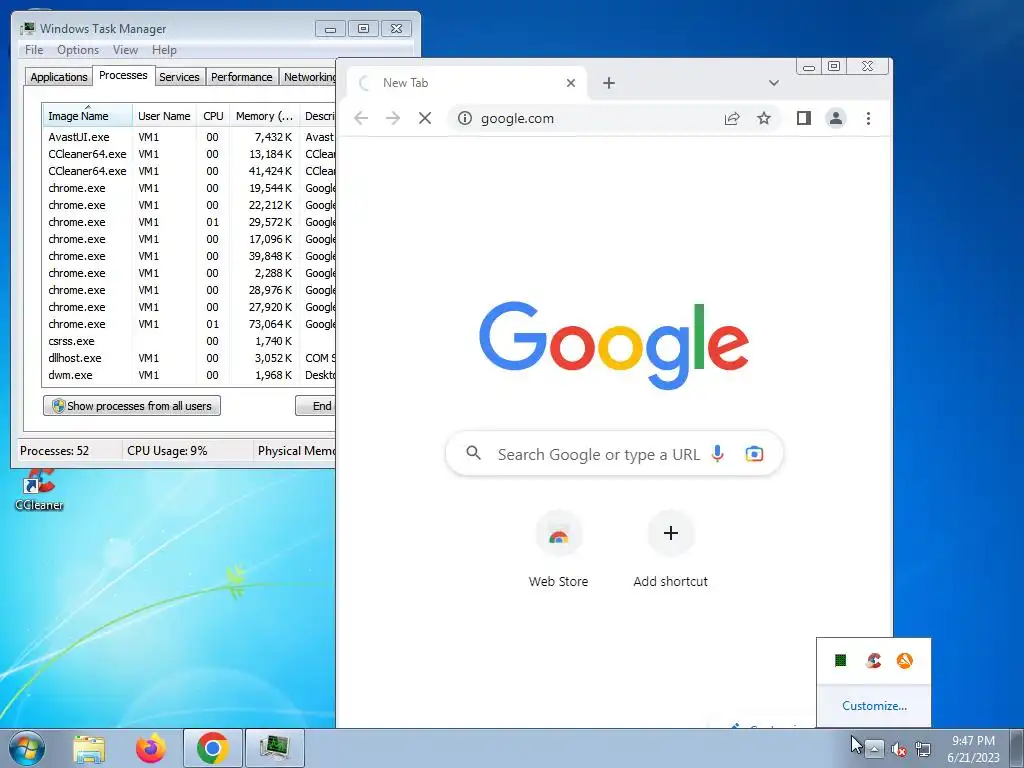This screenshot has height=768, width=1024.
Task: Click the Customize... link in tray popup
Action: pos(874,705)
